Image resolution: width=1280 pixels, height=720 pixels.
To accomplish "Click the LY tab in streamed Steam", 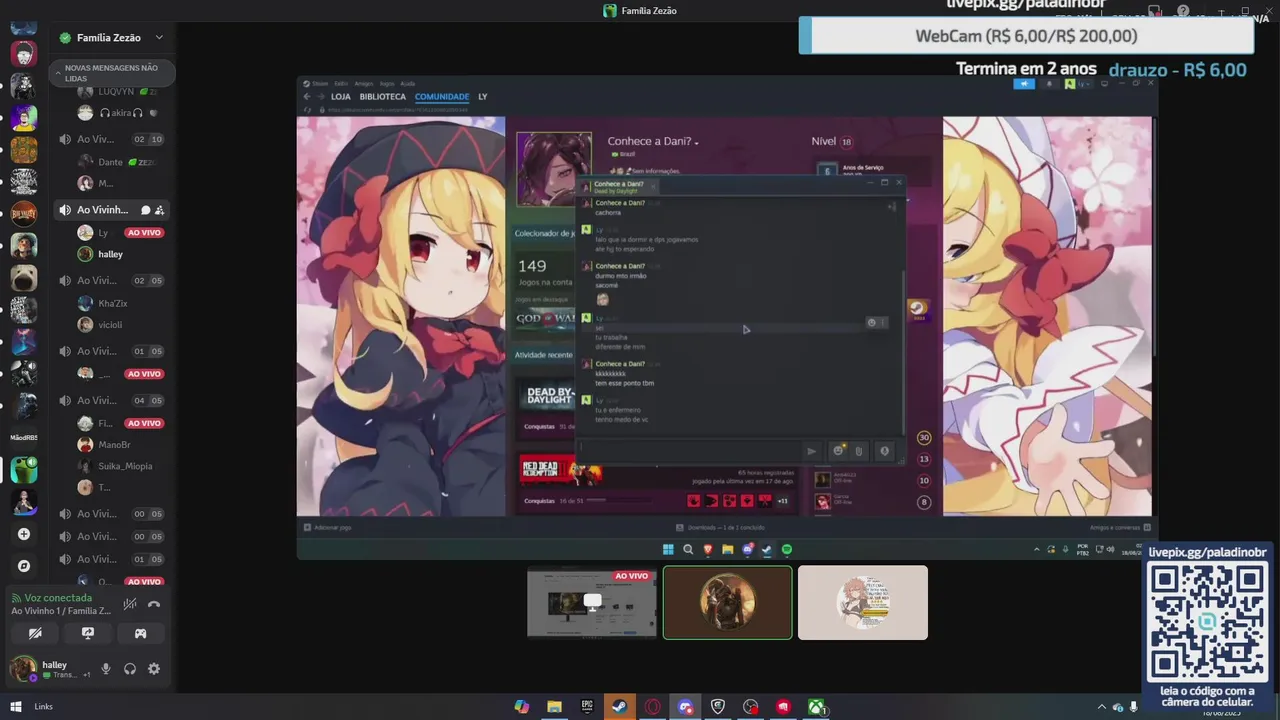I will [482, 97].
